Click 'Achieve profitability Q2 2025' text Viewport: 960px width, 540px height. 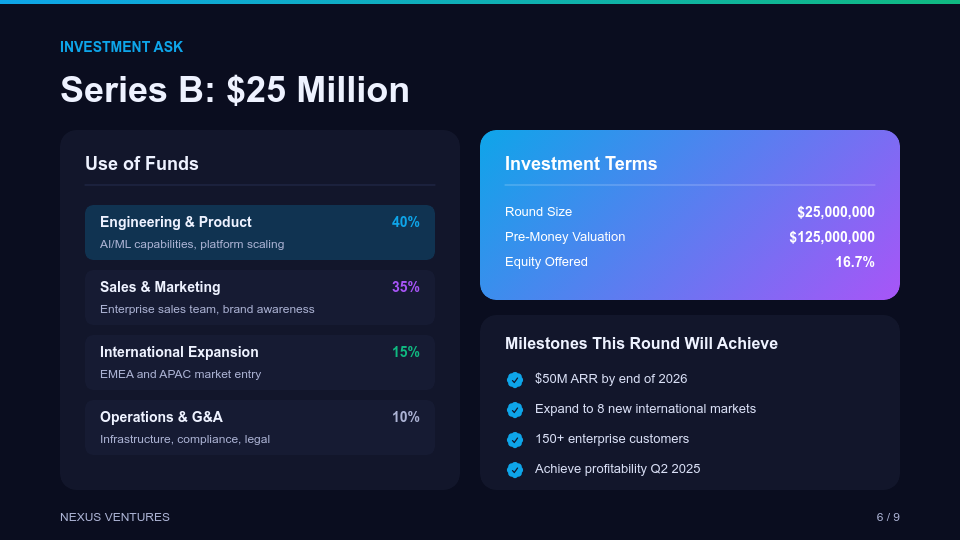pos(618,469)
